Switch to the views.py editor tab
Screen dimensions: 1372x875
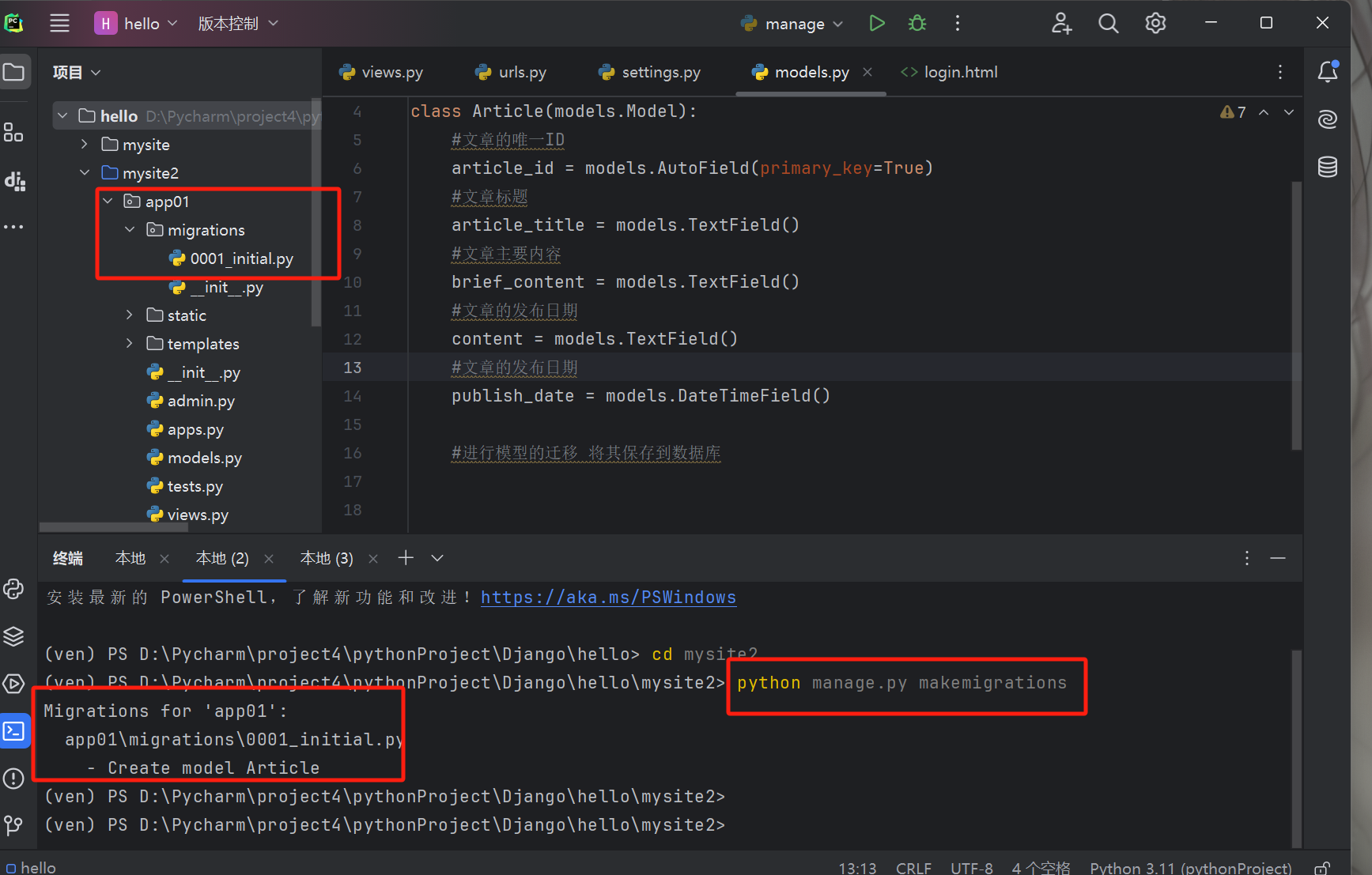click(x=381, y=72)
